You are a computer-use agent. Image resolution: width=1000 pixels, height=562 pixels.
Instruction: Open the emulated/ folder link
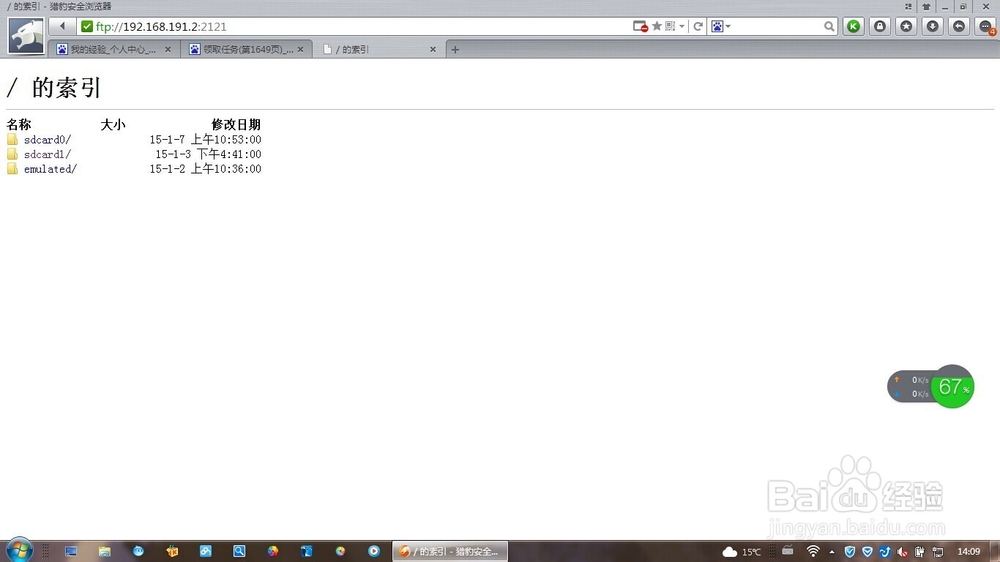(x=50, y=169)
